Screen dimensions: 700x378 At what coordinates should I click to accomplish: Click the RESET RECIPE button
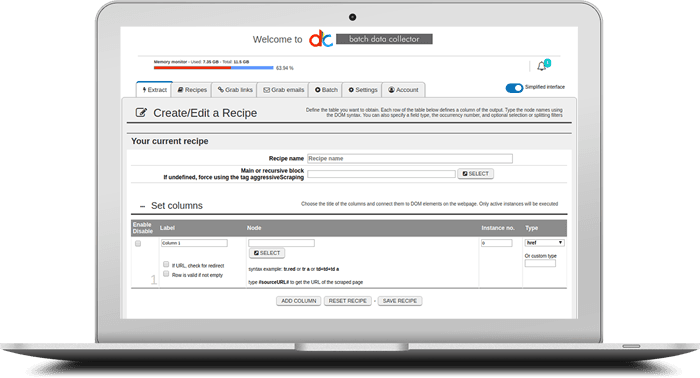347,301
